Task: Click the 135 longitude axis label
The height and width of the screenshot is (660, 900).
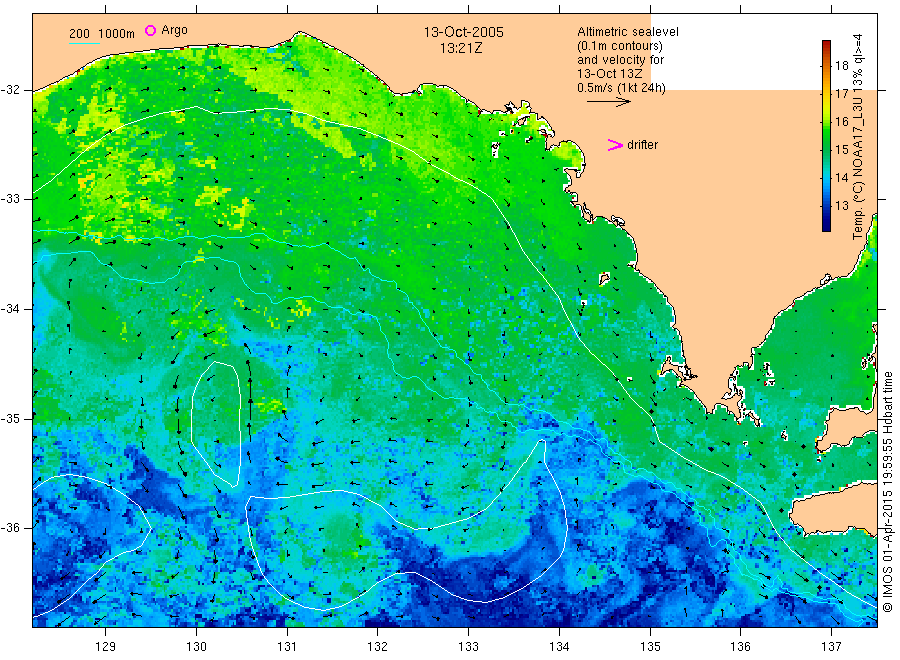Action: [650, 646]
